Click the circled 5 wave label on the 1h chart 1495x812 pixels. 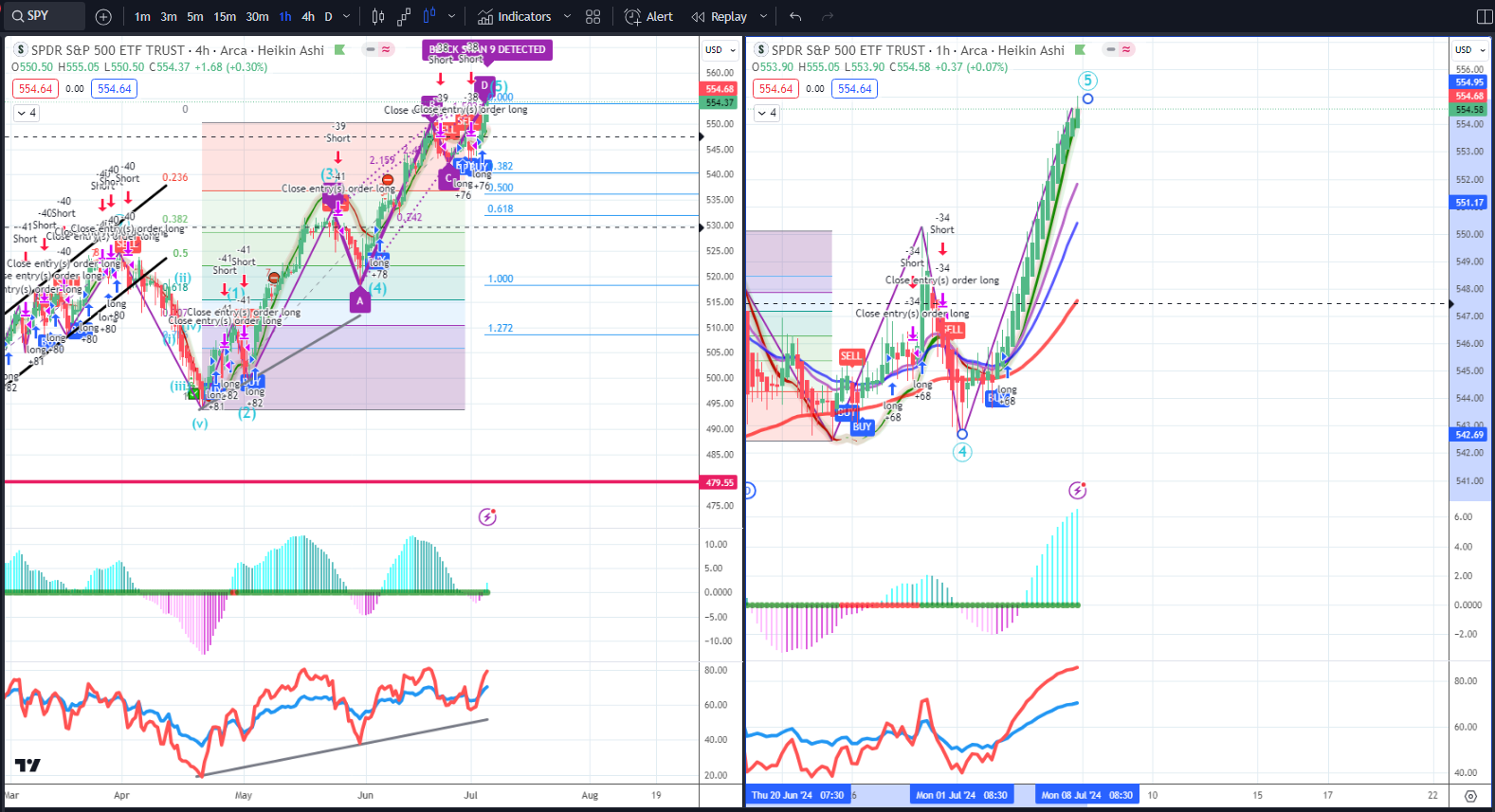1087,81
